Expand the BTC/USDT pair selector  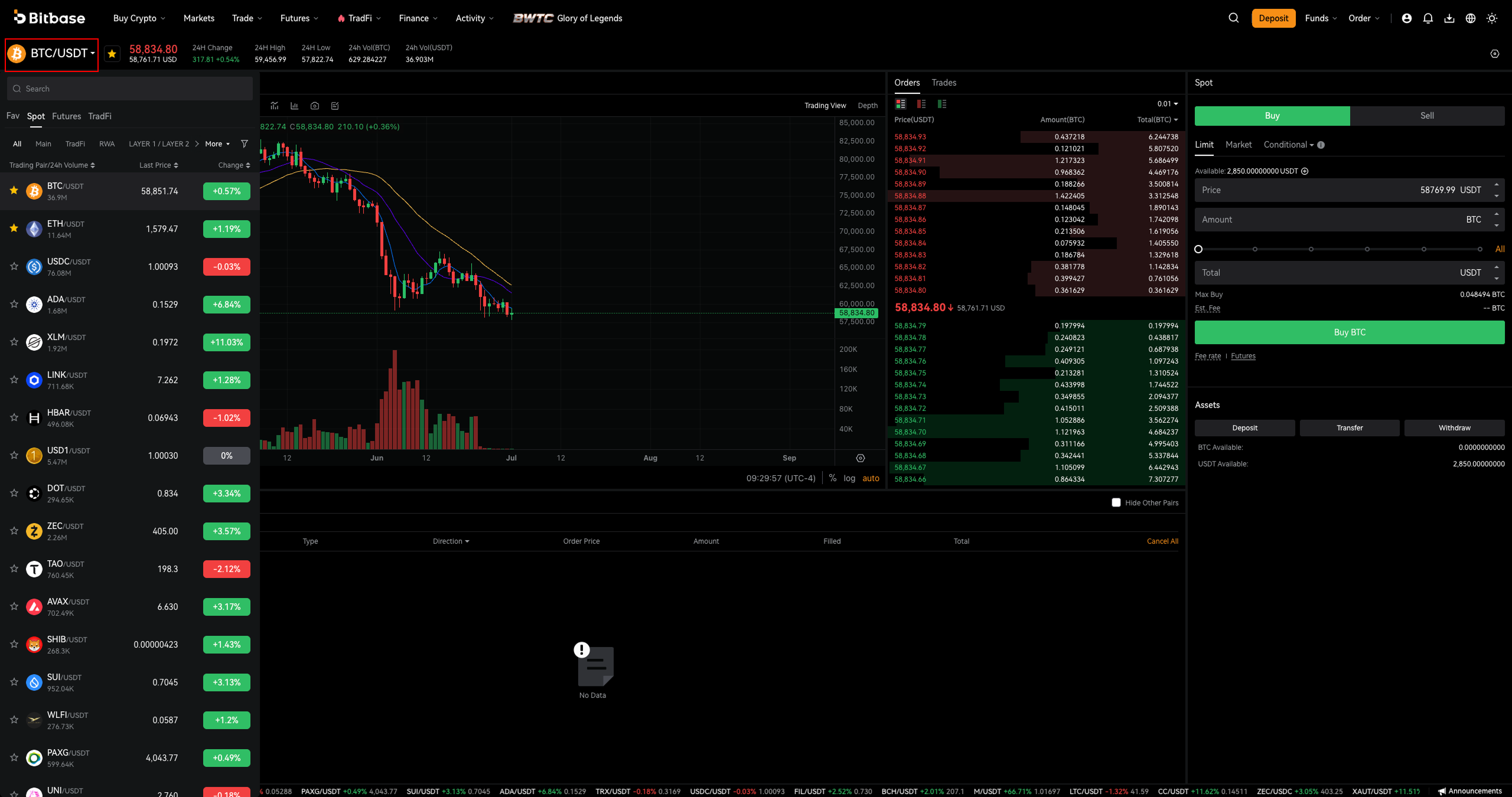(52, 54)
